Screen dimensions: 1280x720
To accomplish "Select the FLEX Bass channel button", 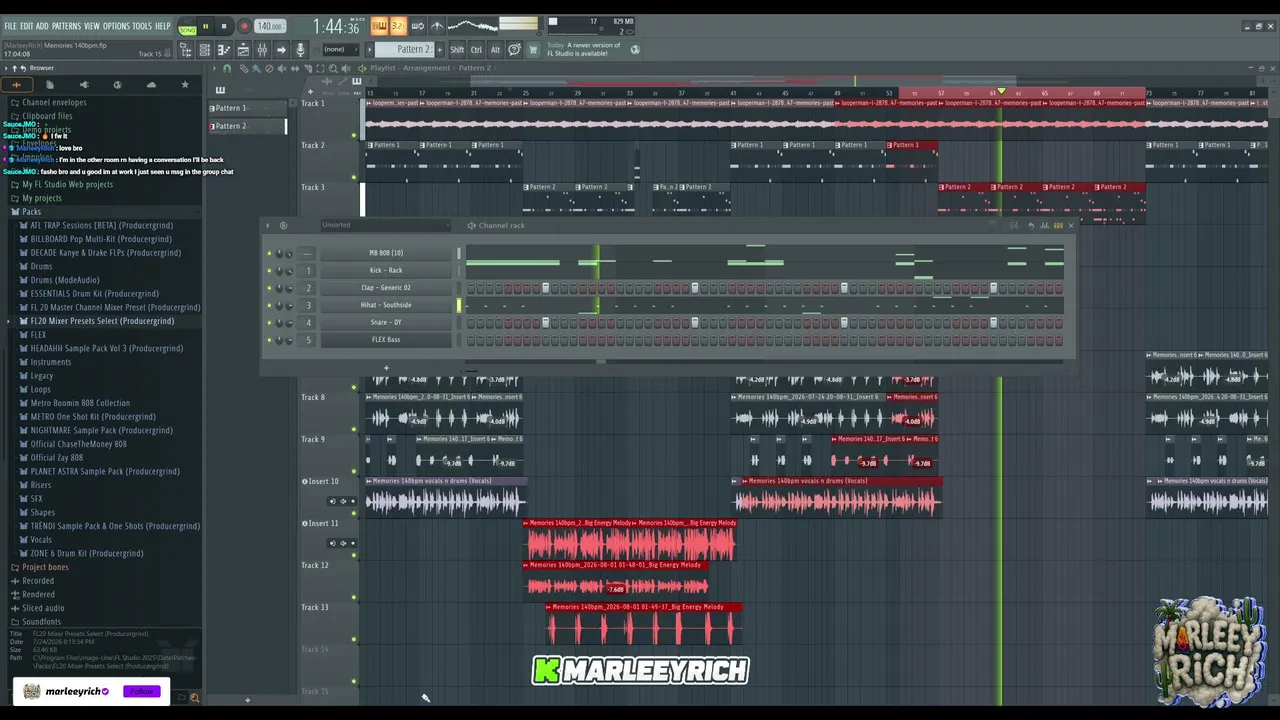I will [x=386, y=340].
